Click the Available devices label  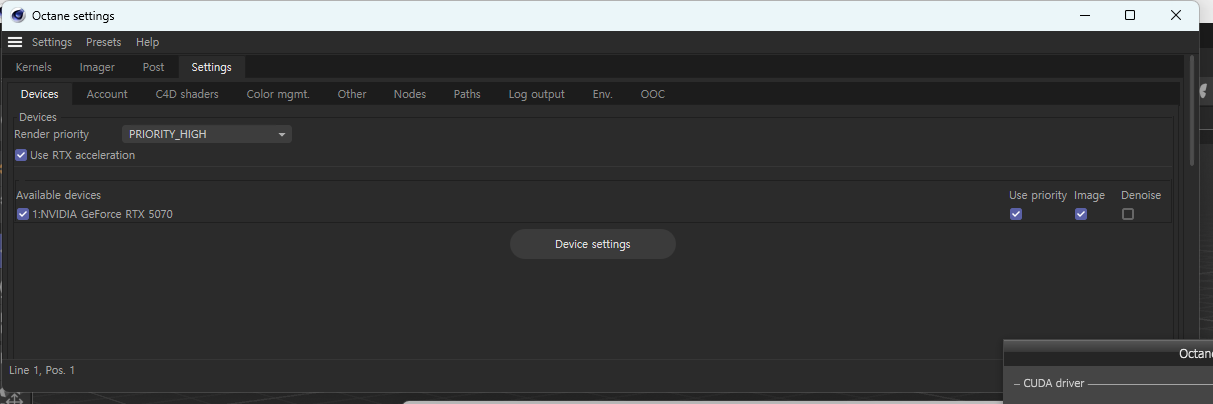58,195
